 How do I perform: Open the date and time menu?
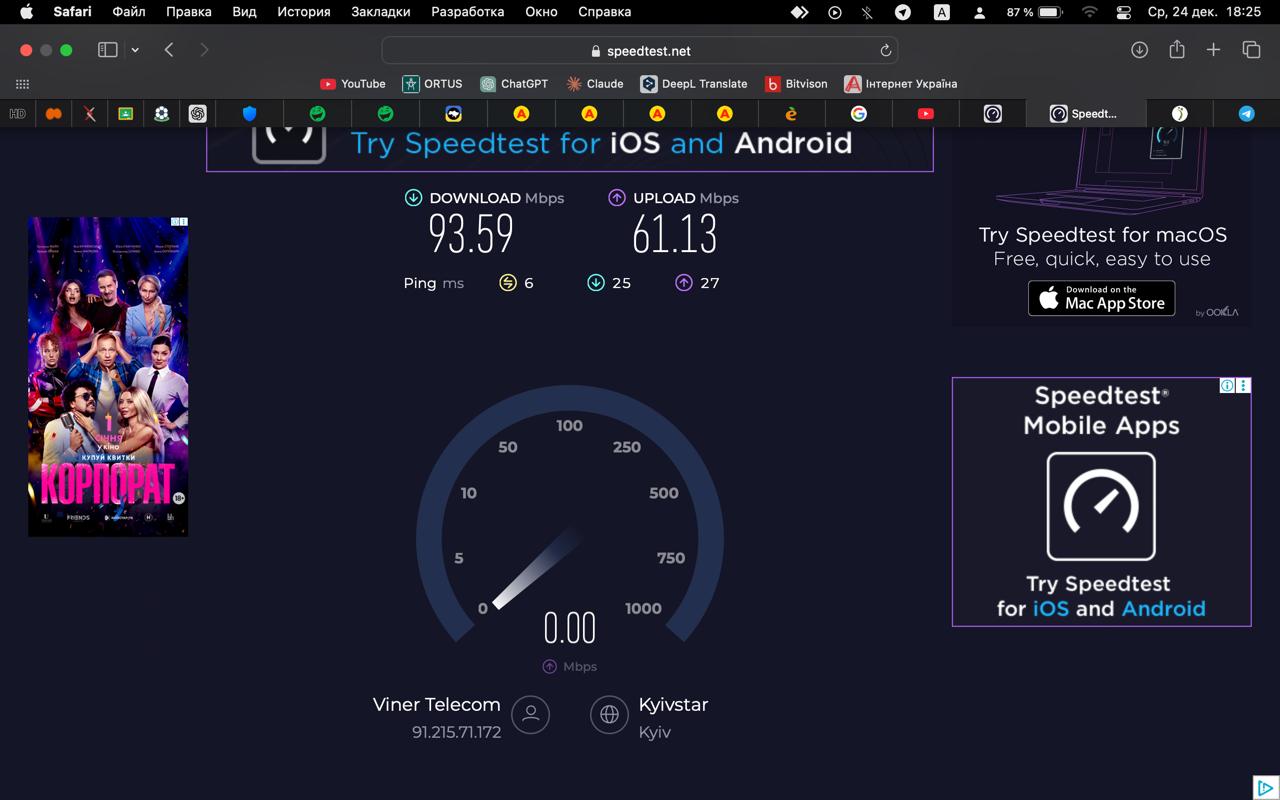point(1204,12)
